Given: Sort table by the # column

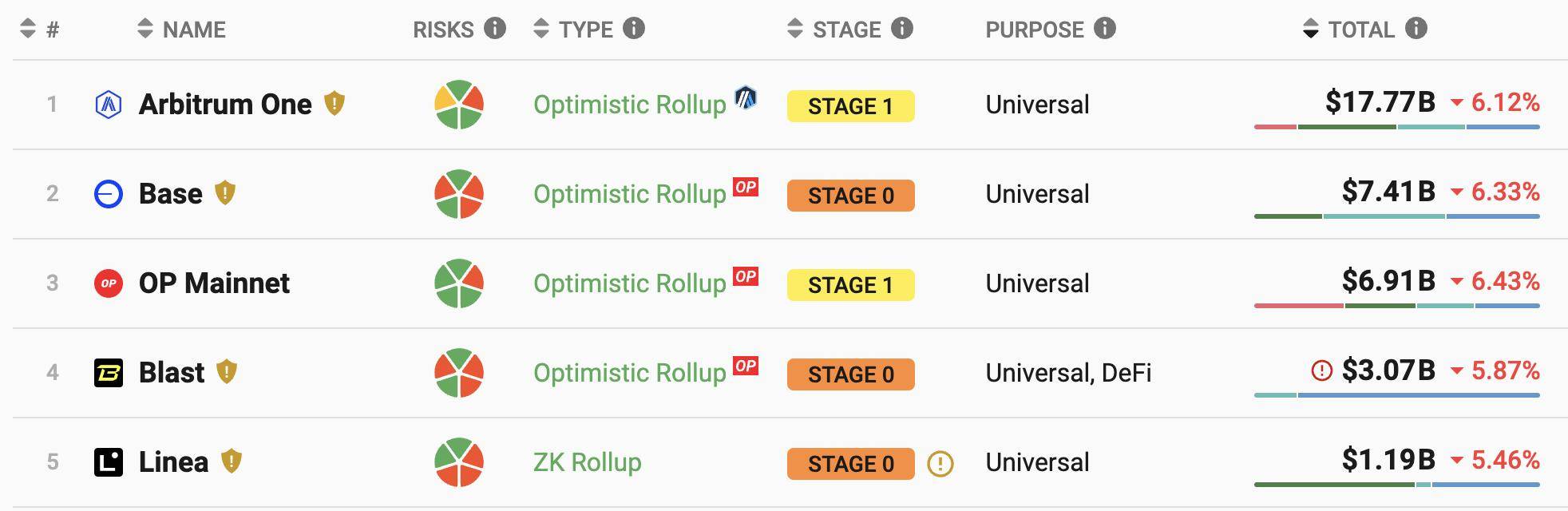Looking at the screenshot, I should tap(40, 30).
